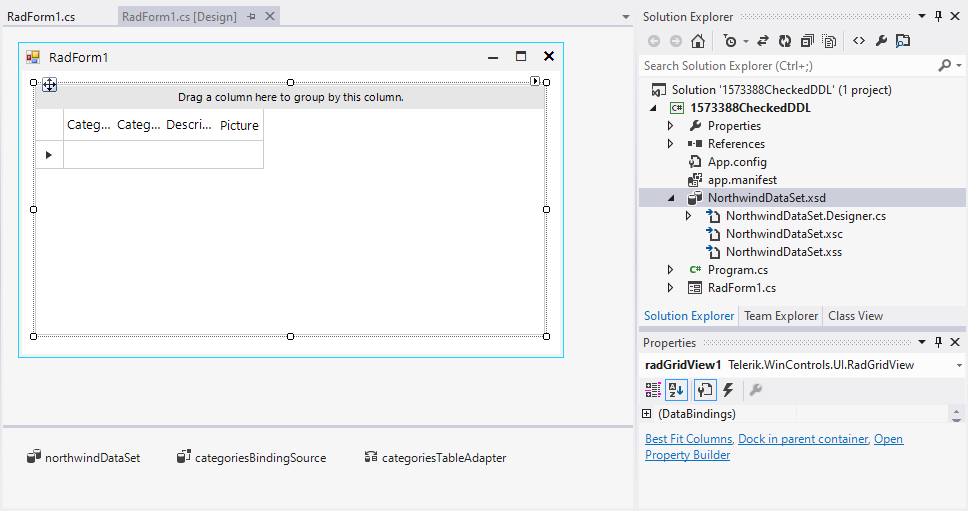Click Dock in parent container link
The image size is (968, 511).
(803, 439)
